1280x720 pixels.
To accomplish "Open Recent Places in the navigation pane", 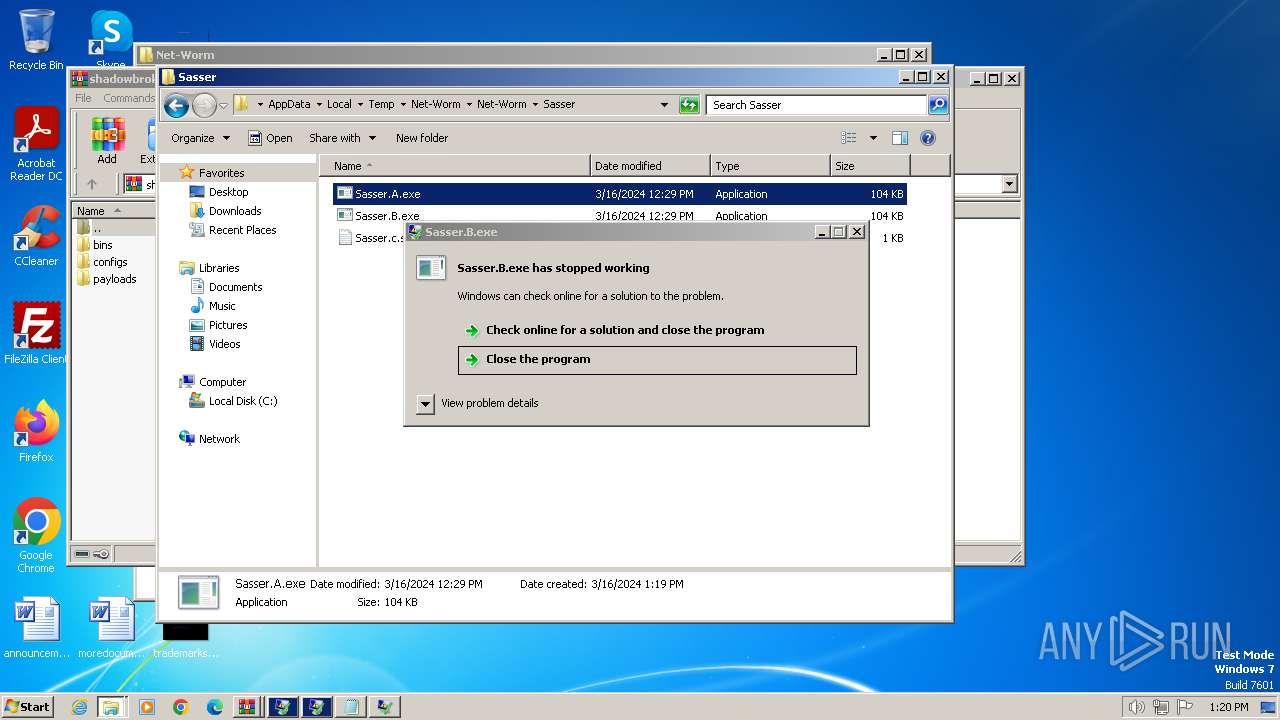I will point(242,230).
